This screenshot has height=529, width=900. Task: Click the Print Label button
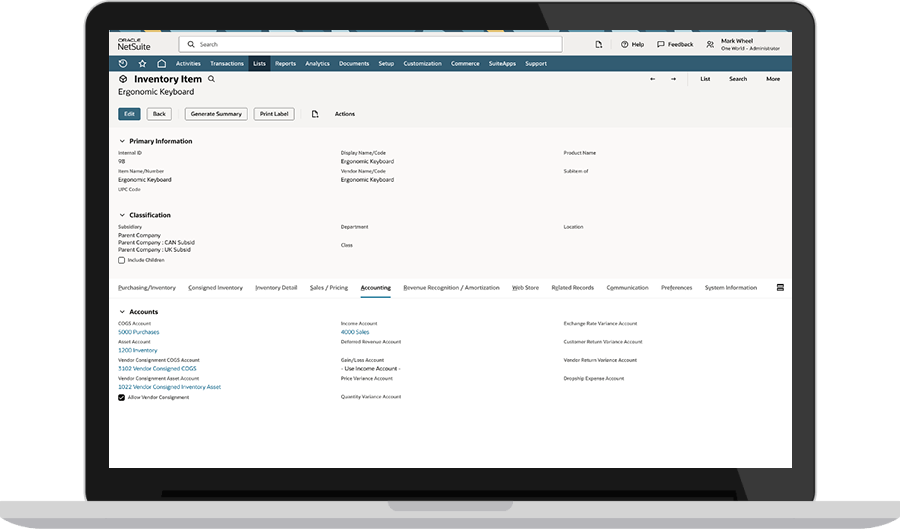click(x=274, y=114)
